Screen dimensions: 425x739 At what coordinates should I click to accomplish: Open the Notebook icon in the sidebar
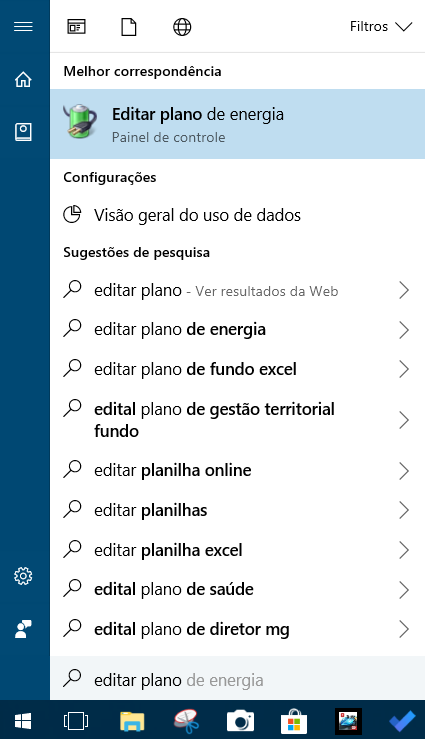(23, 132)
